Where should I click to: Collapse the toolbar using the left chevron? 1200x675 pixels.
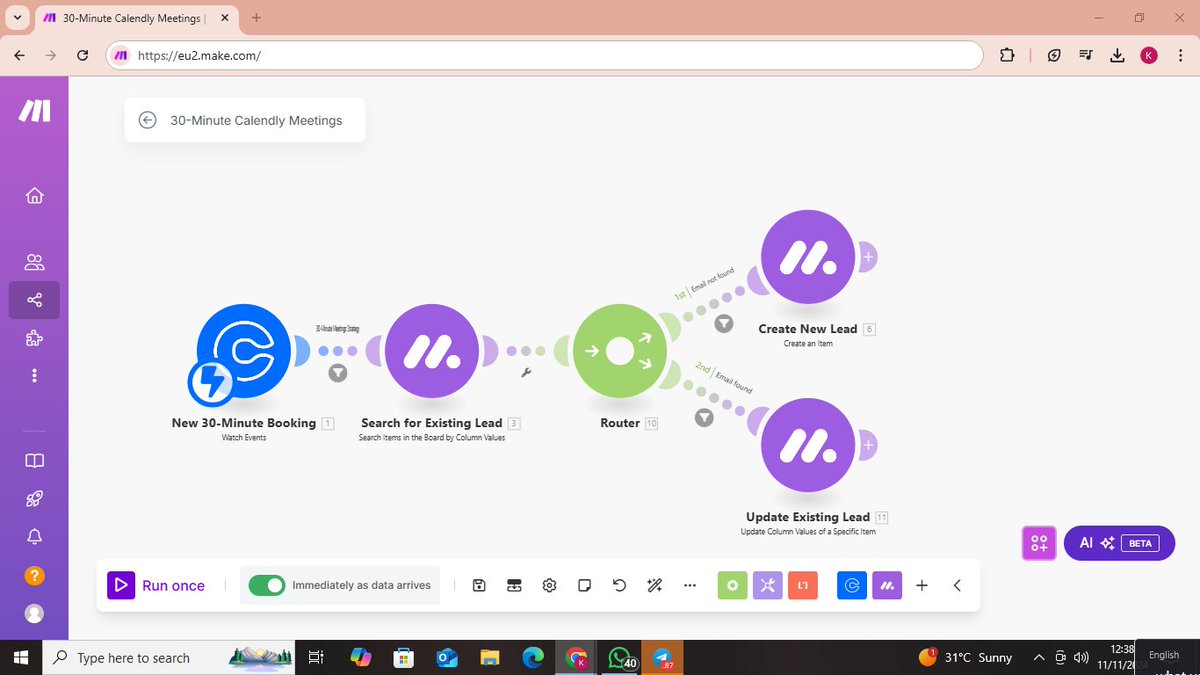(x=956, y=585)
